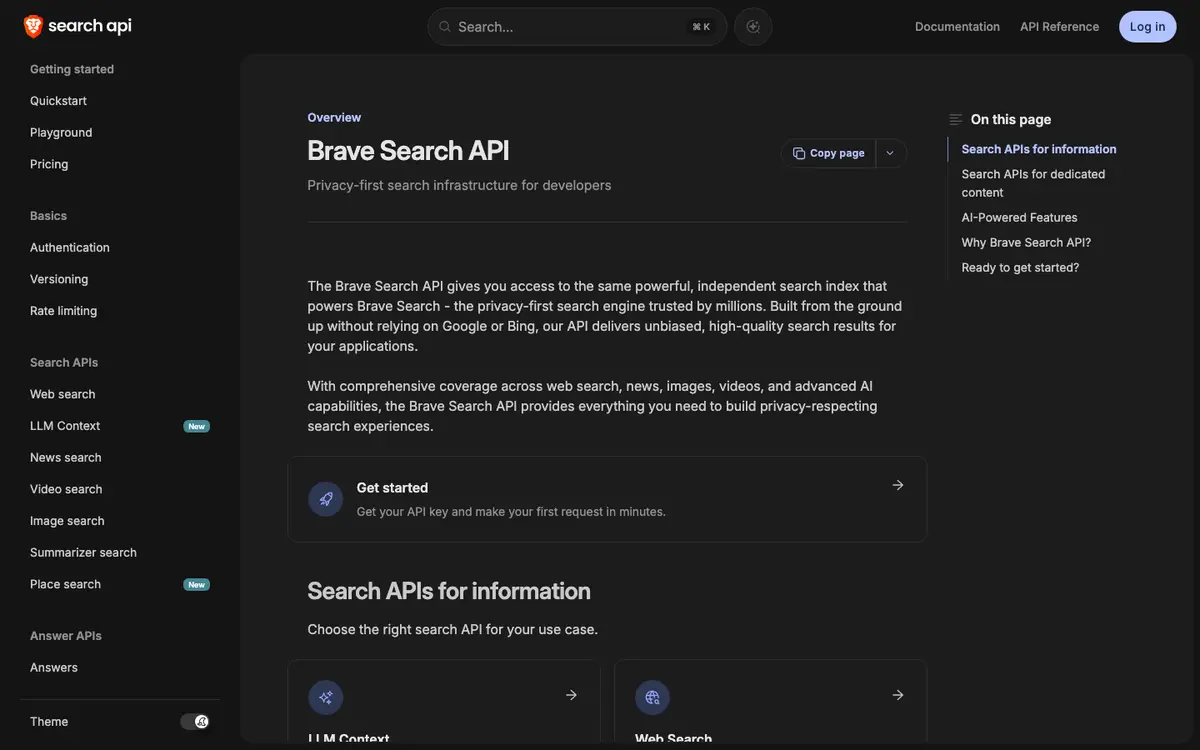1200x750 pixels.
Task: Open the LLM Context card
Action: pyautogui.click(x=444, y=702)
